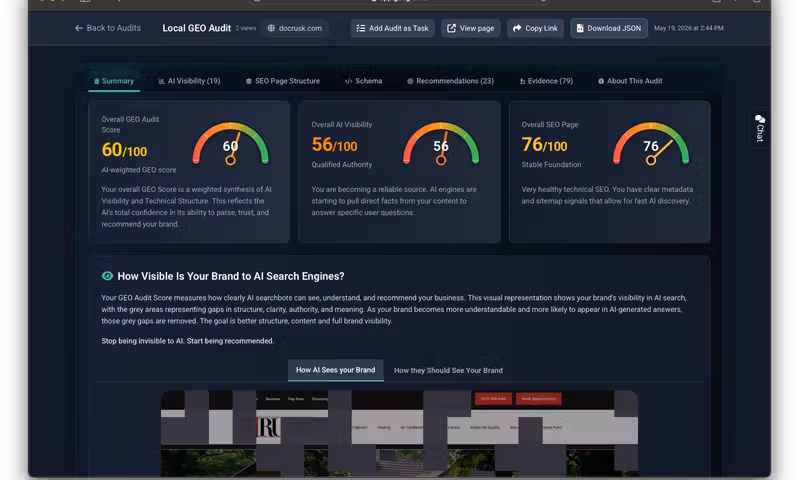Open the SEO Page Structure tab

(x=283, y=81)
